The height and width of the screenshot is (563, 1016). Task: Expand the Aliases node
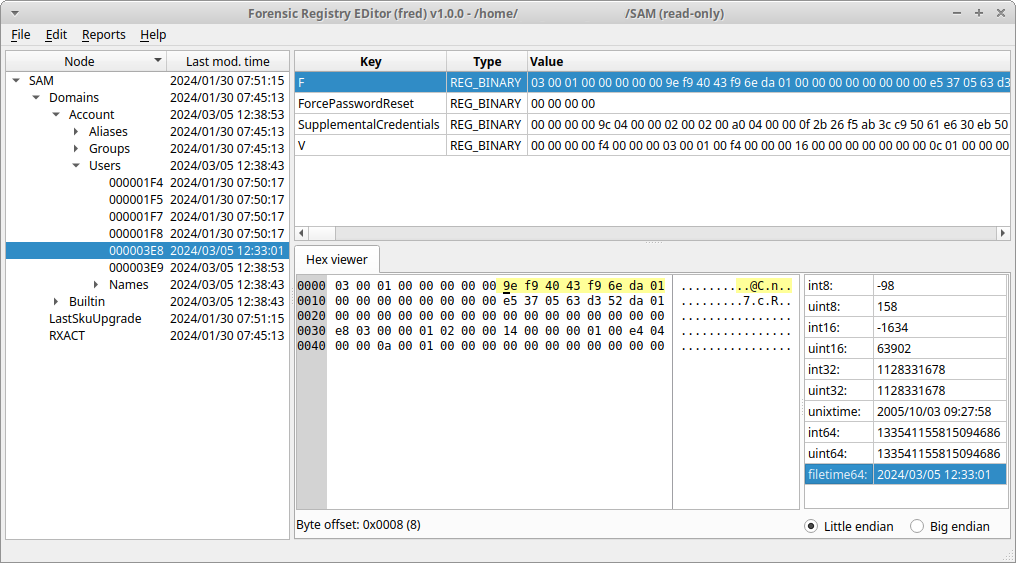(76, 132)
